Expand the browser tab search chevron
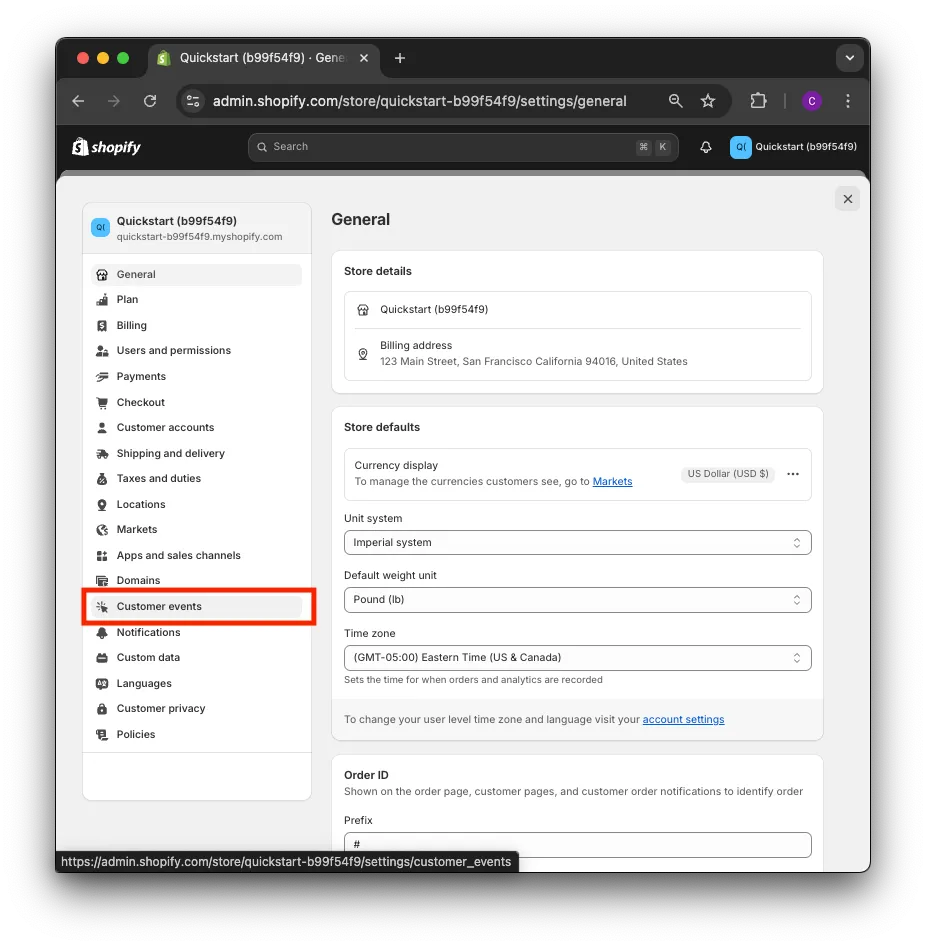Screen dimensions: 926x946 [x=849, y=59]
